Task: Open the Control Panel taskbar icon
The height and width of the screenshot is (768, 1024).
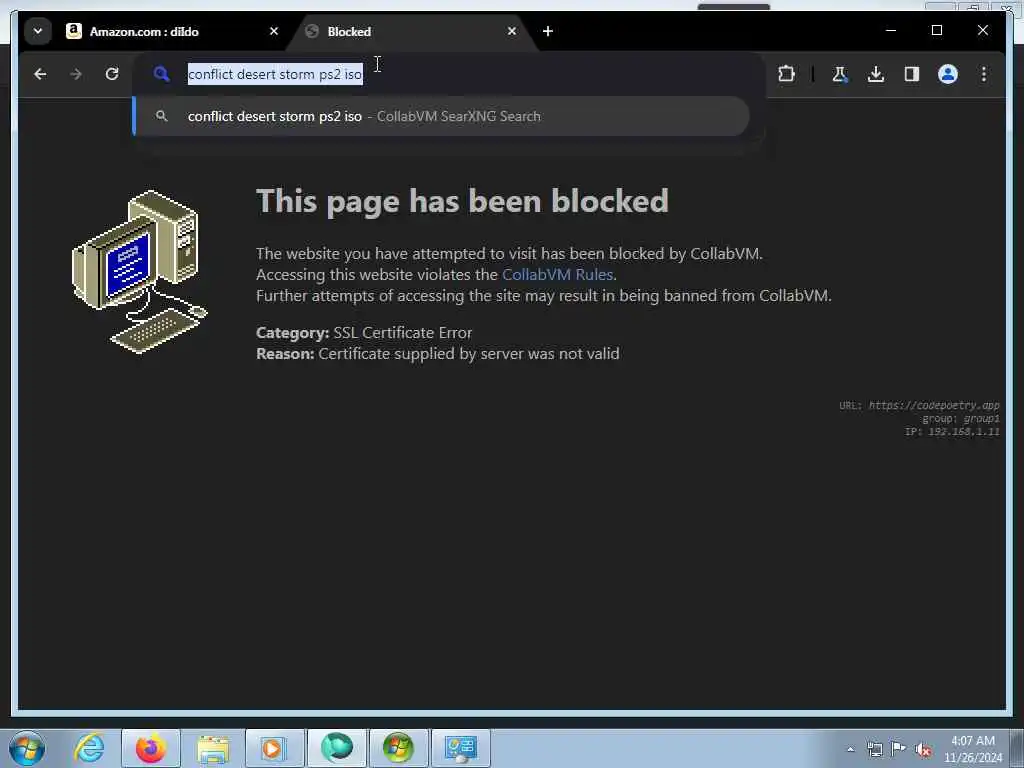Action: click(x=460, y=748)
